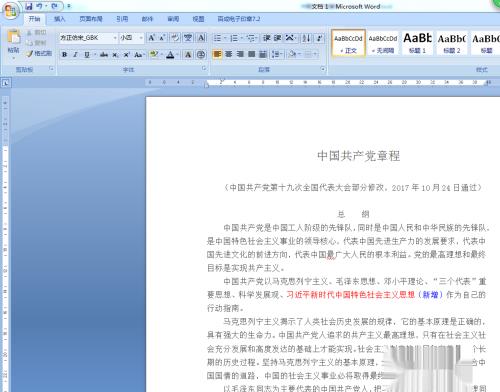Click the document title 中国共产党章程
Viewport: 500px width, 392px height.
359,156
